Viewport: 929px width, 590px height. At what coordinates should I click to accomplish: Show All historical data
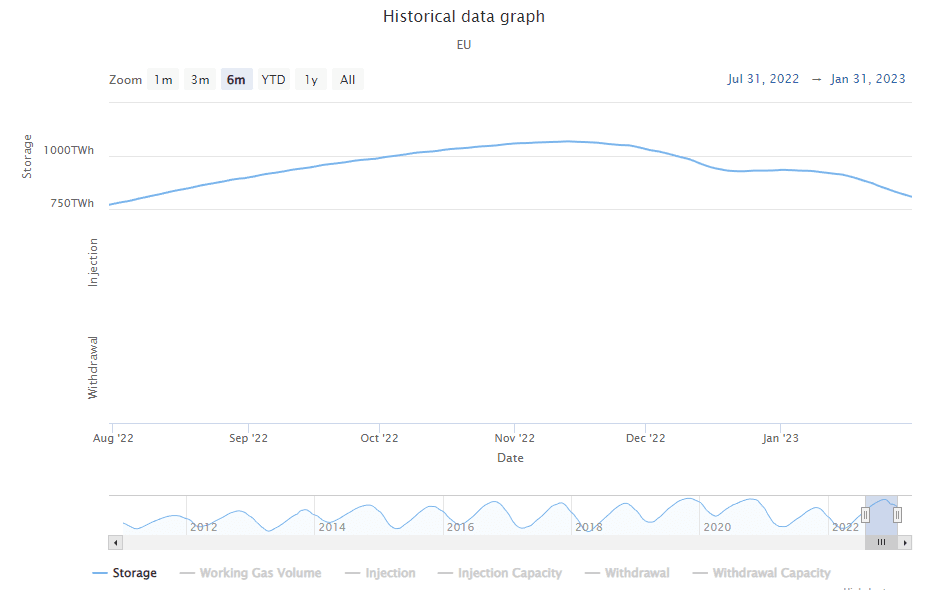(347, 79)
